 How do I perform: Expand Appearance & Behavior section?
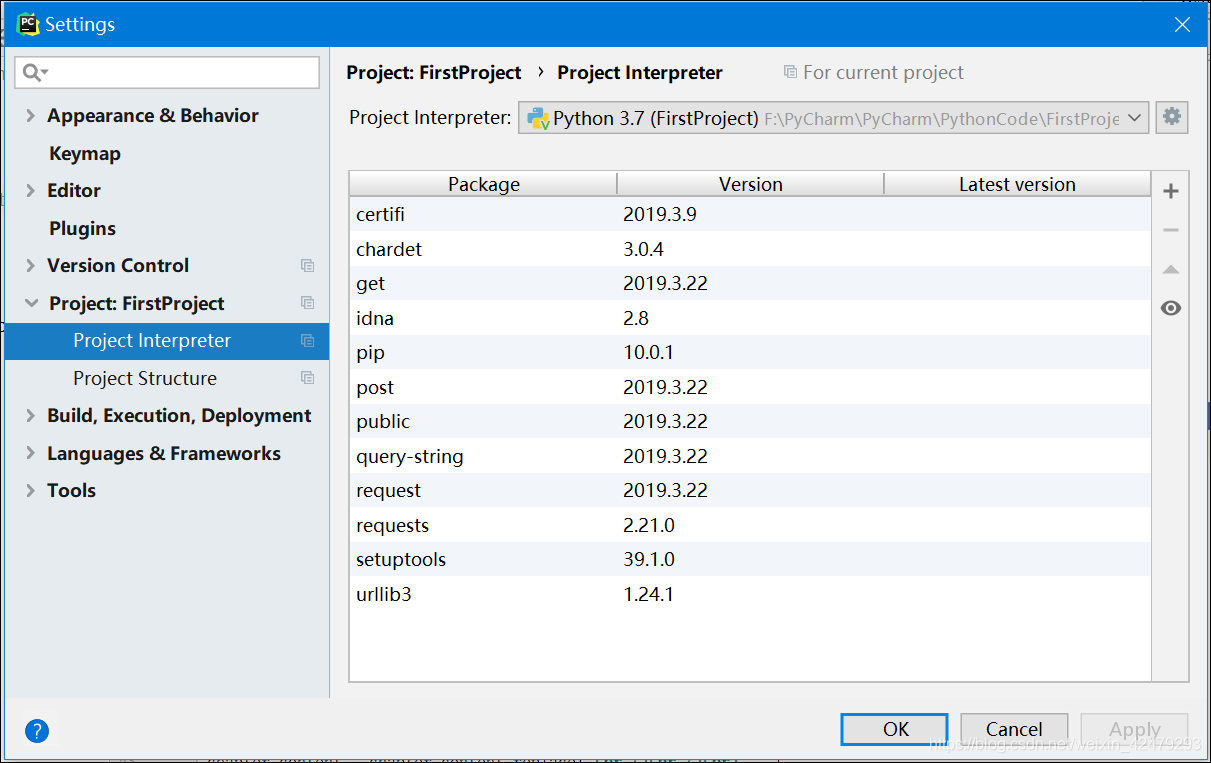[x=30, y=116]
